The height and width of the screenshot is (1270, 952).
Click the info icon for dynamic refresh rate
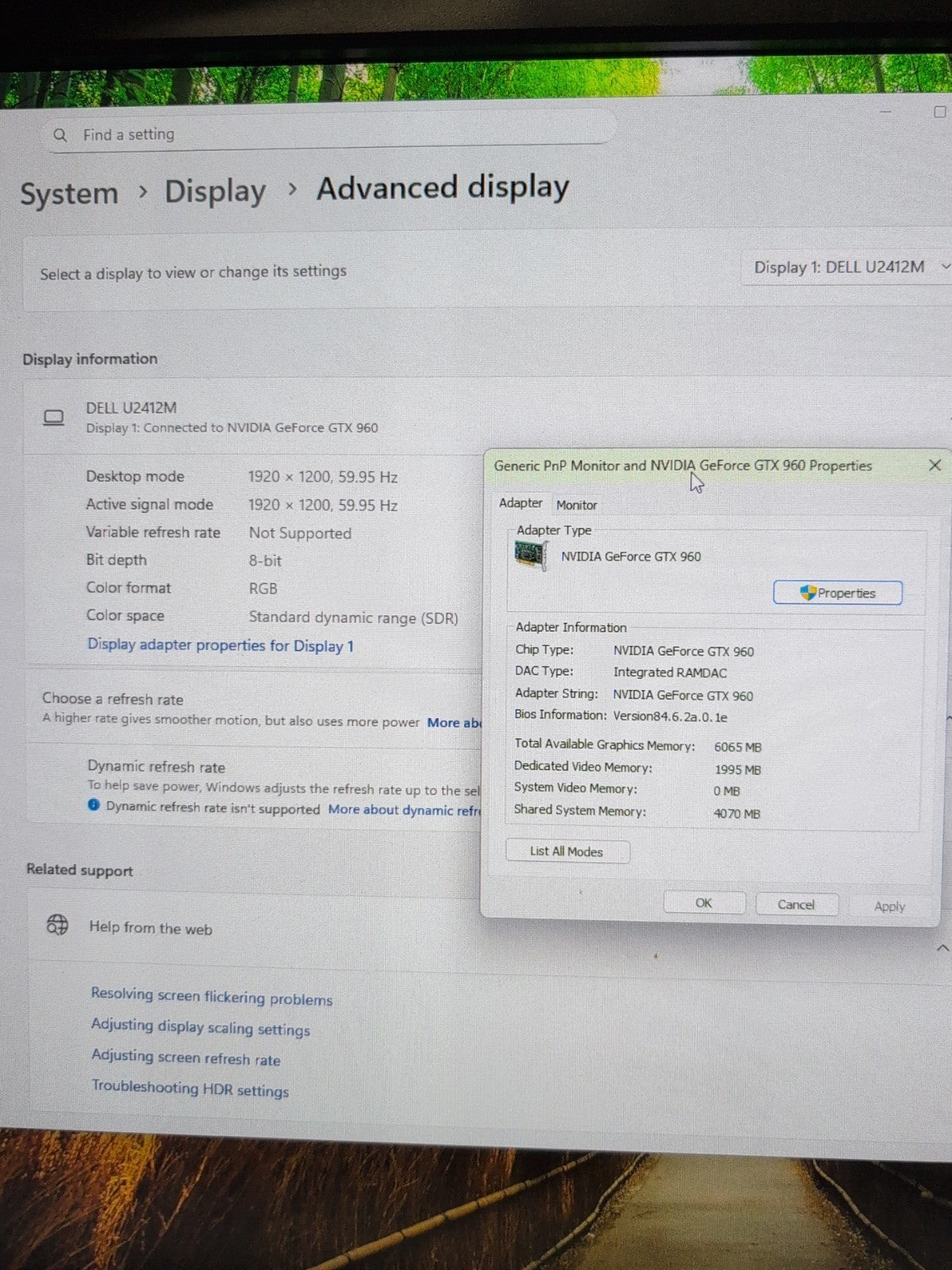(x=94, y=805)
